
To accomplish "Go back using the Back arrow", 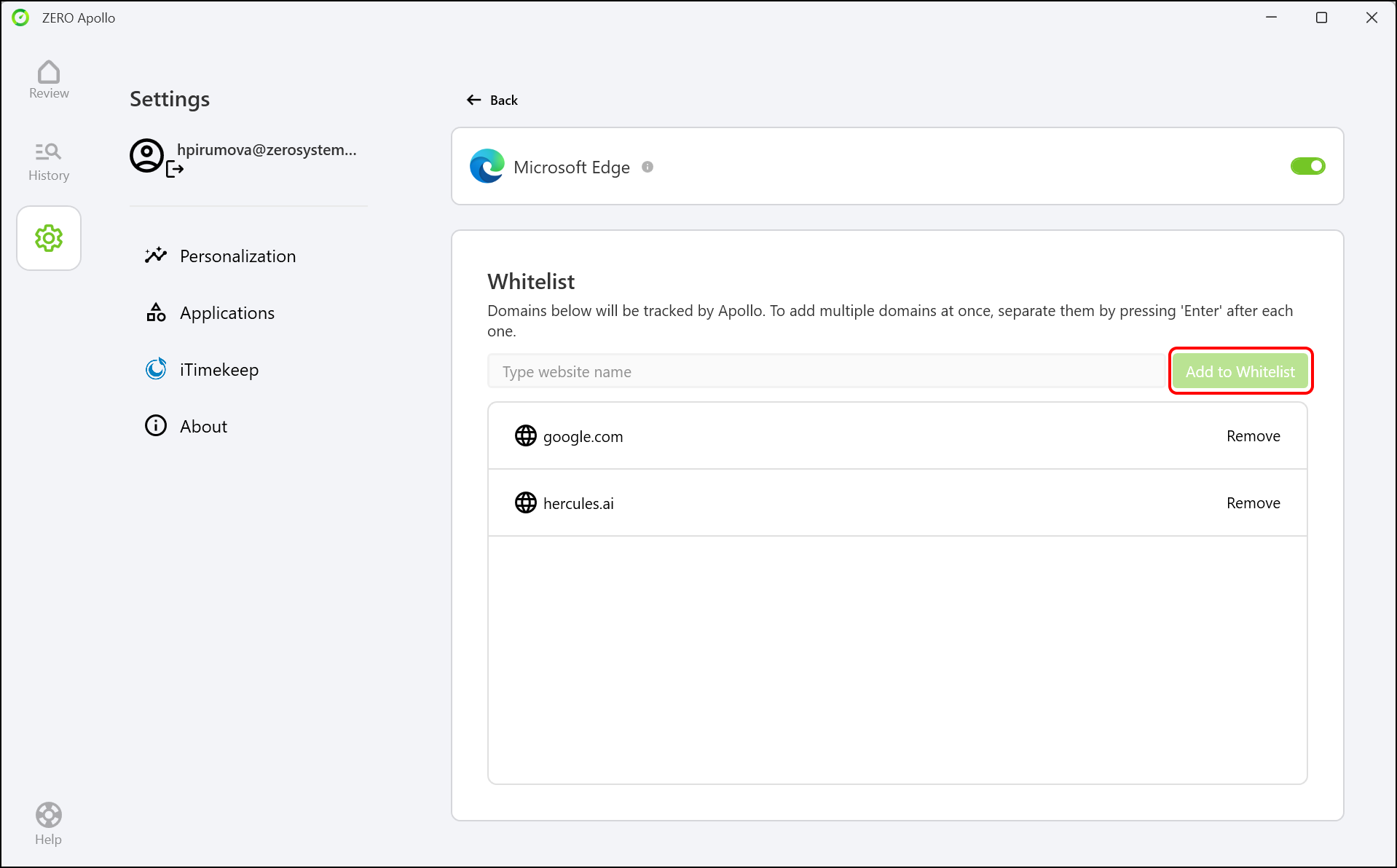I will (x=474, y=99).
